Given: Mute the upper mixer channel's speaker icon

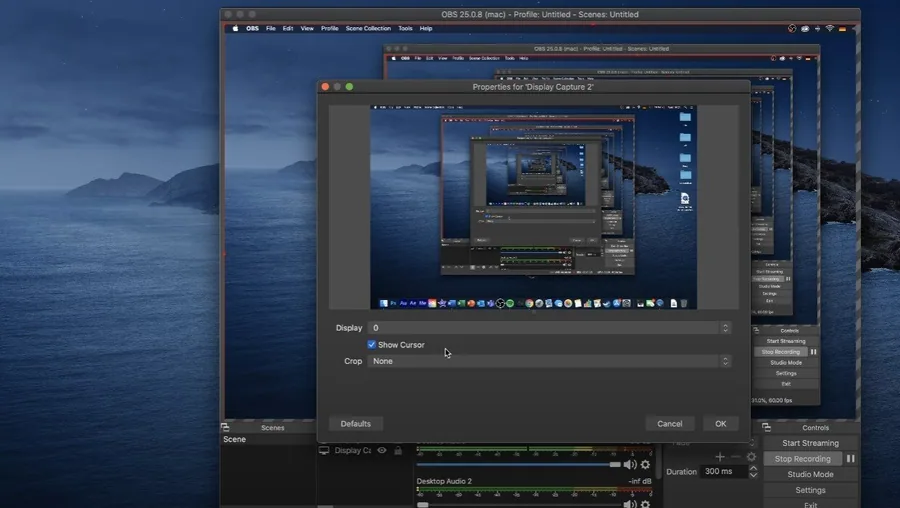Looking at the screenshot, I should point(630,464).
